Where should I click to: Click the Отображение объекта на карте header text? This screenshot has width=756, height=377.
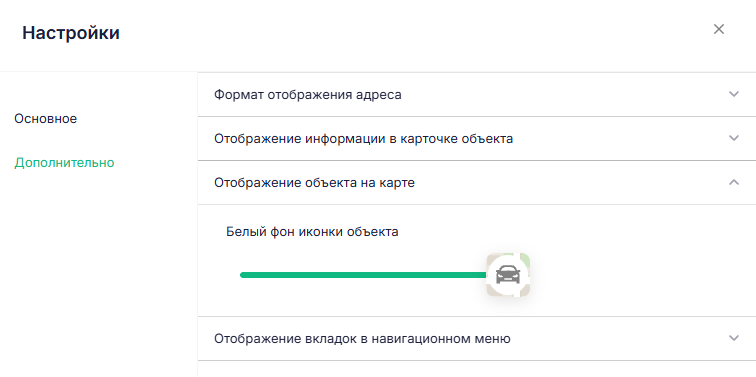[x=314, y=183]
